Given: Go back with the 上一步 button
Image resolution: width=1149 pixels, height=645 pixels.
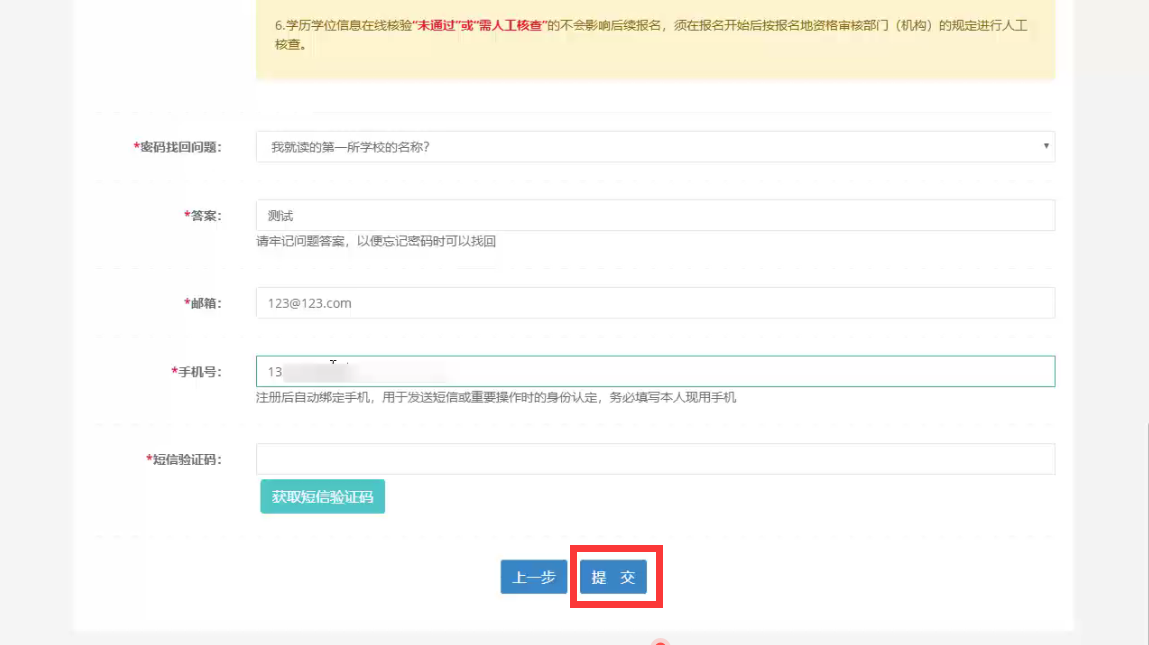Looking at the screenshot, I should click(534, 577).
